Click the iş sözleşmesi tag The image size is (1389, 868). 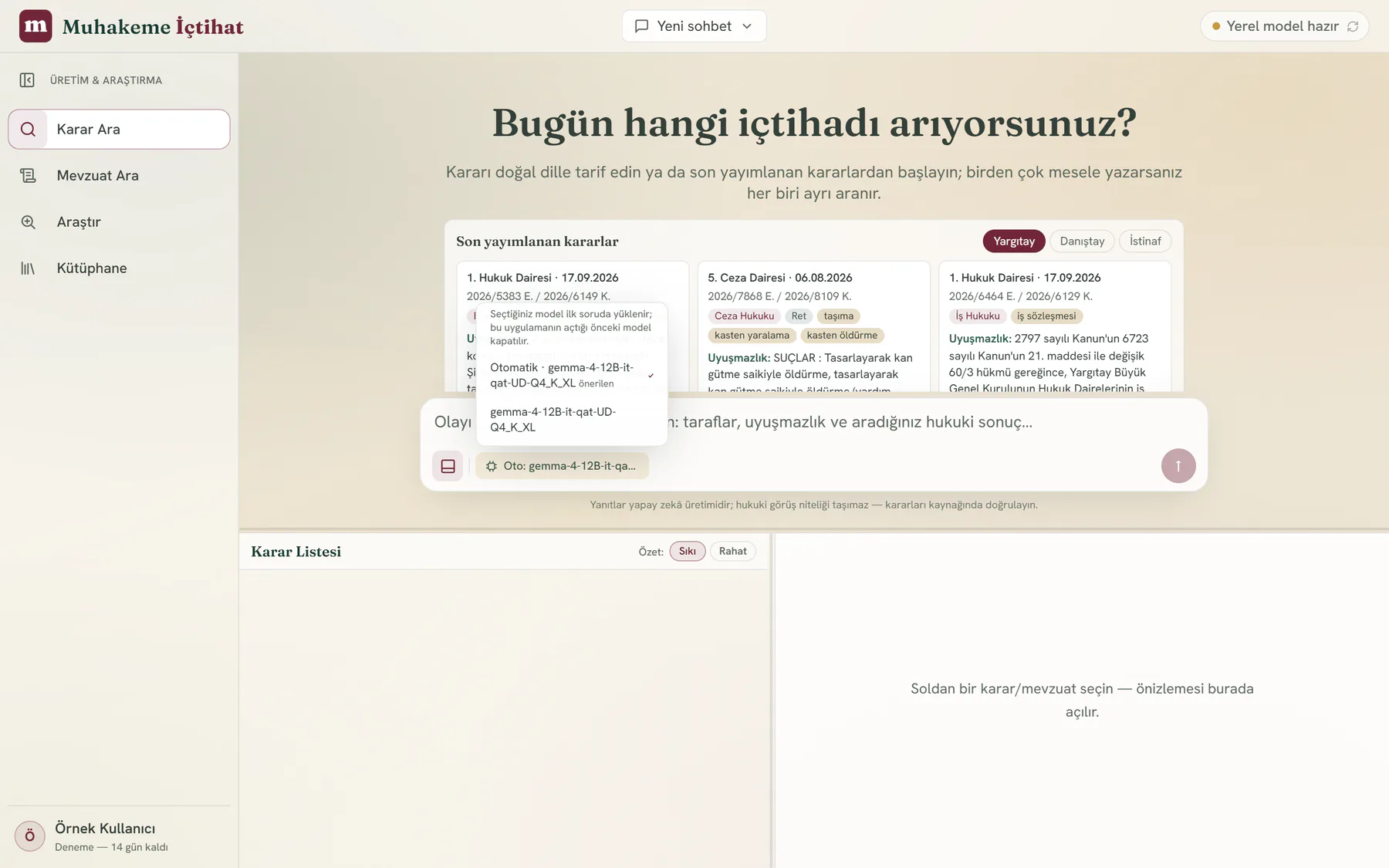point(1046,316)
